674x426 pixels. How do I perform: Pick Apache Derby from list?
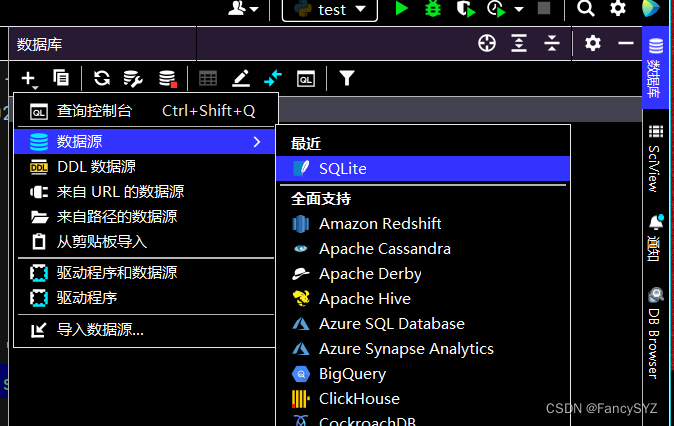[423, 274]
